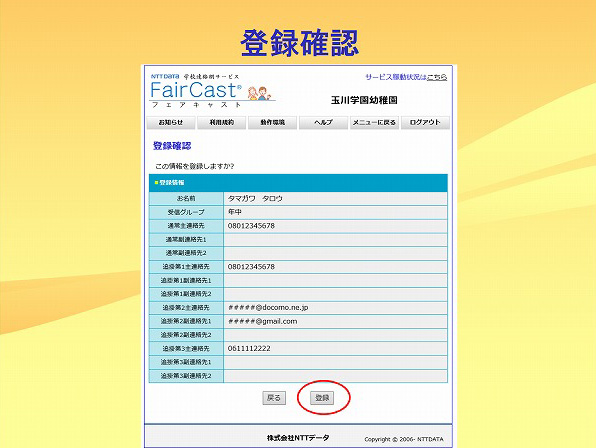
Task: Click the 登録情報 table header
Action: (298, 183)
